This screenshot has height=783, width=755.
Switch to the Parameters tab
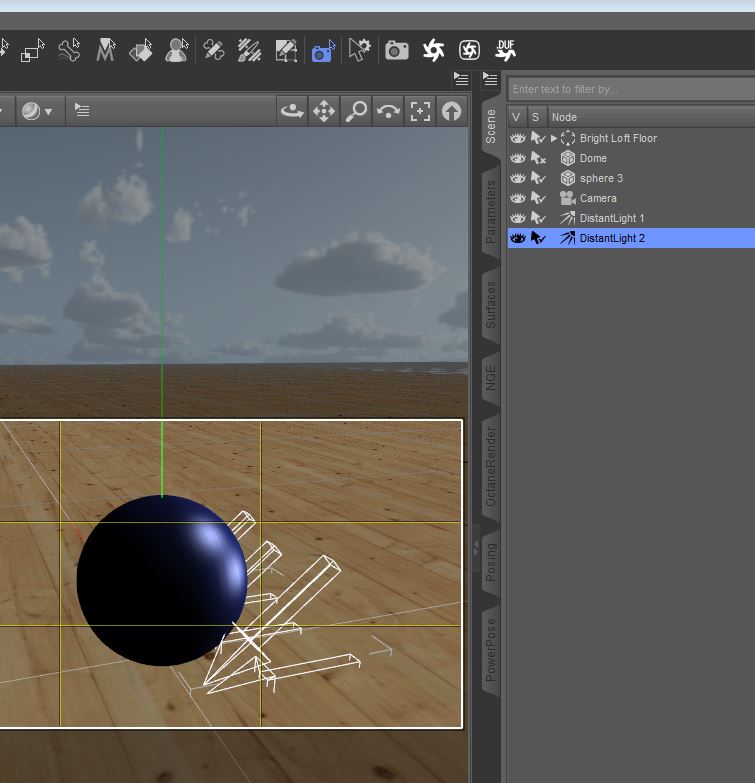pyautogui.click(x=490, y=212)
